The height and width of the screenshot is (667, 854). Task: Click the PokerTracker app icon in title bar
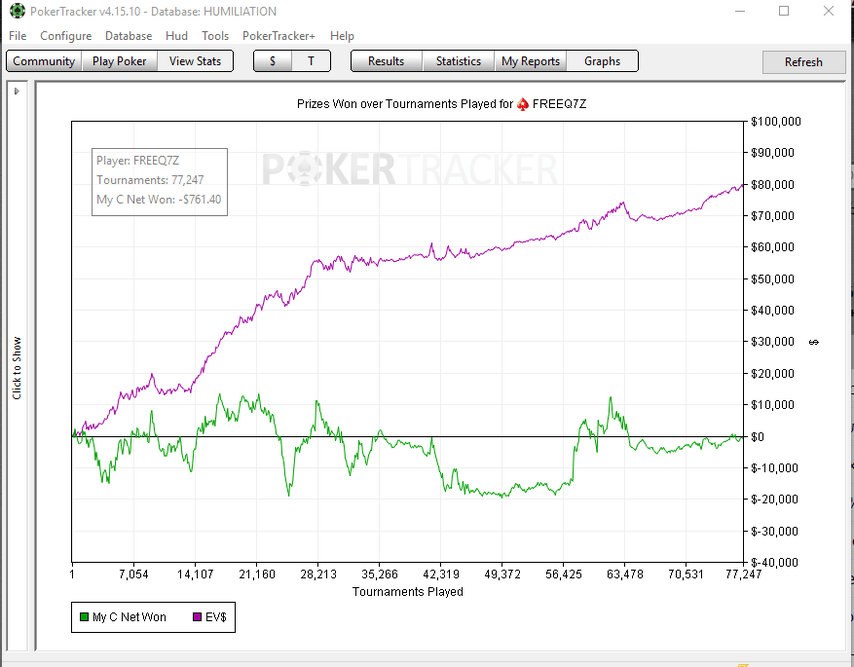(17, 11)
